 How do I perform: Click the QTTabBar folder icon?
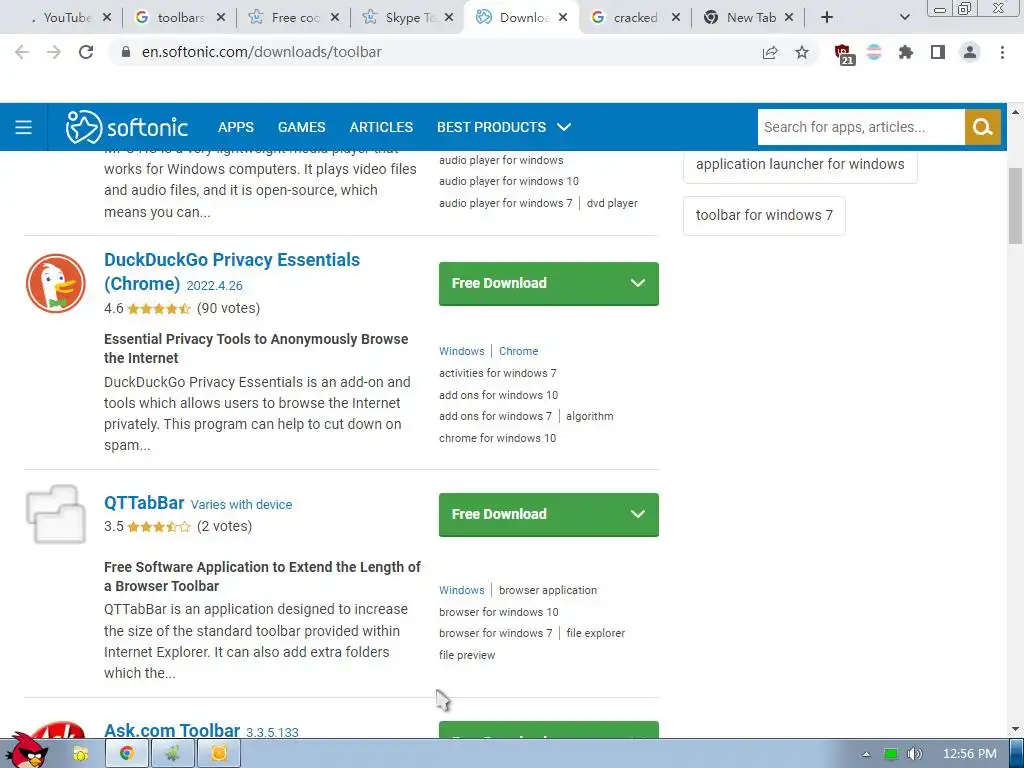[x=56, y=514]
